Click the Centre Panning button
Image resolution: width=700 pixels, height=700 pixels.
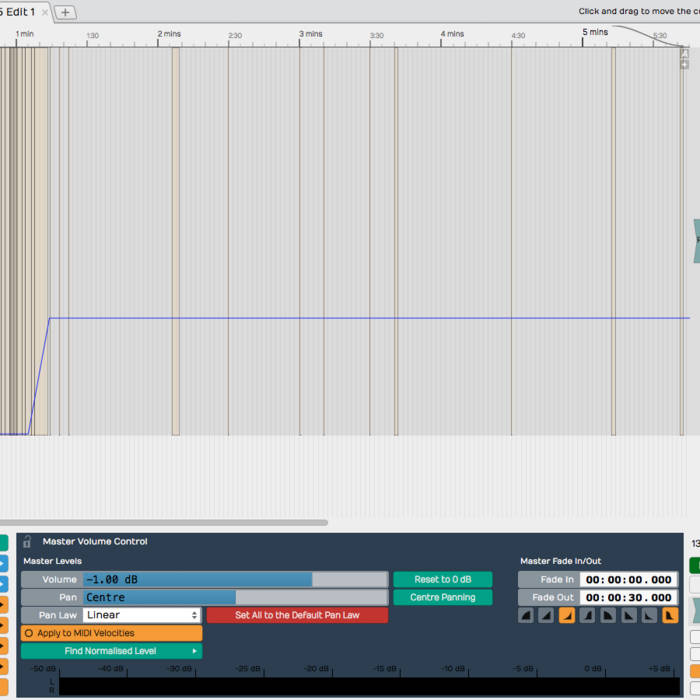[442, 597]
